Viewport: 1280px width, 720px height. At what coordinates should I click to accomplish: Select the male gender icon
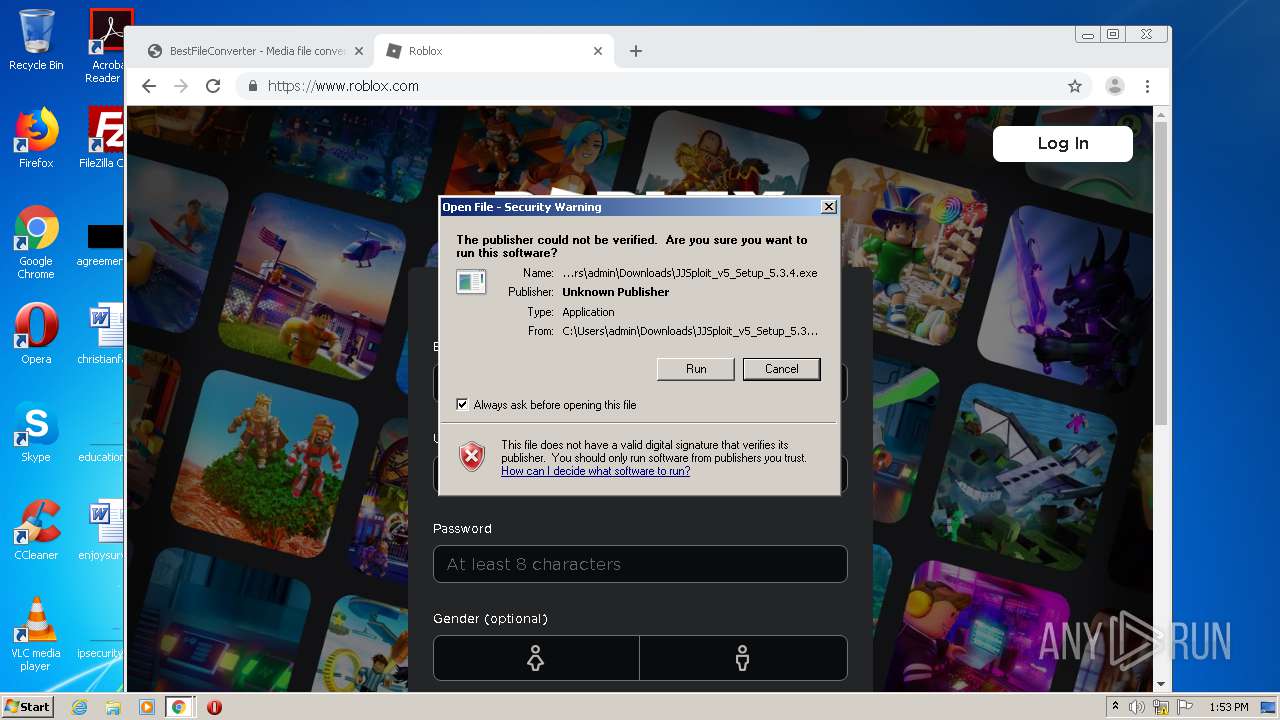[743, 658]
